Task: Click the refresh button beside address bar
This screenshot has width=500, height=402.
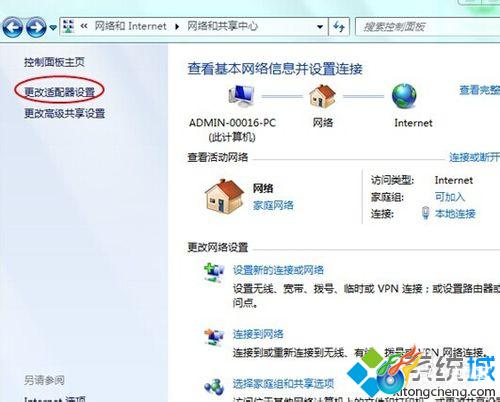Action: 339,27
